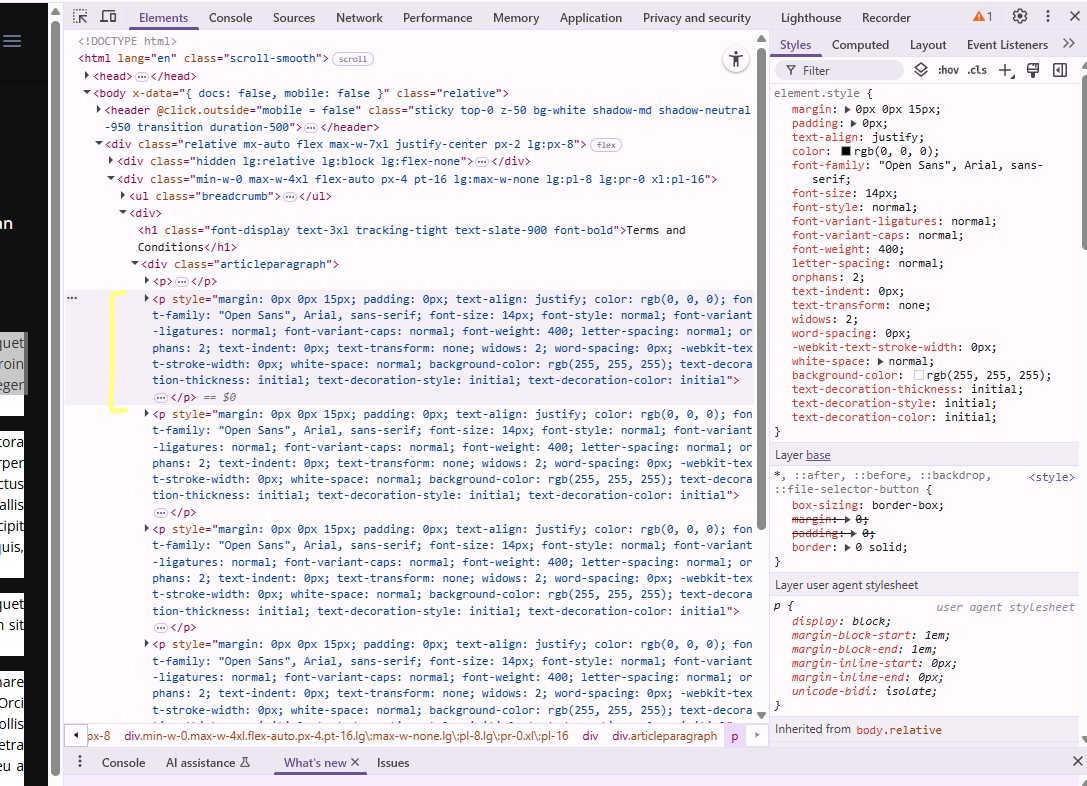Toggle the device toolbar icon

pyautogui.click(x=108, y=17)
